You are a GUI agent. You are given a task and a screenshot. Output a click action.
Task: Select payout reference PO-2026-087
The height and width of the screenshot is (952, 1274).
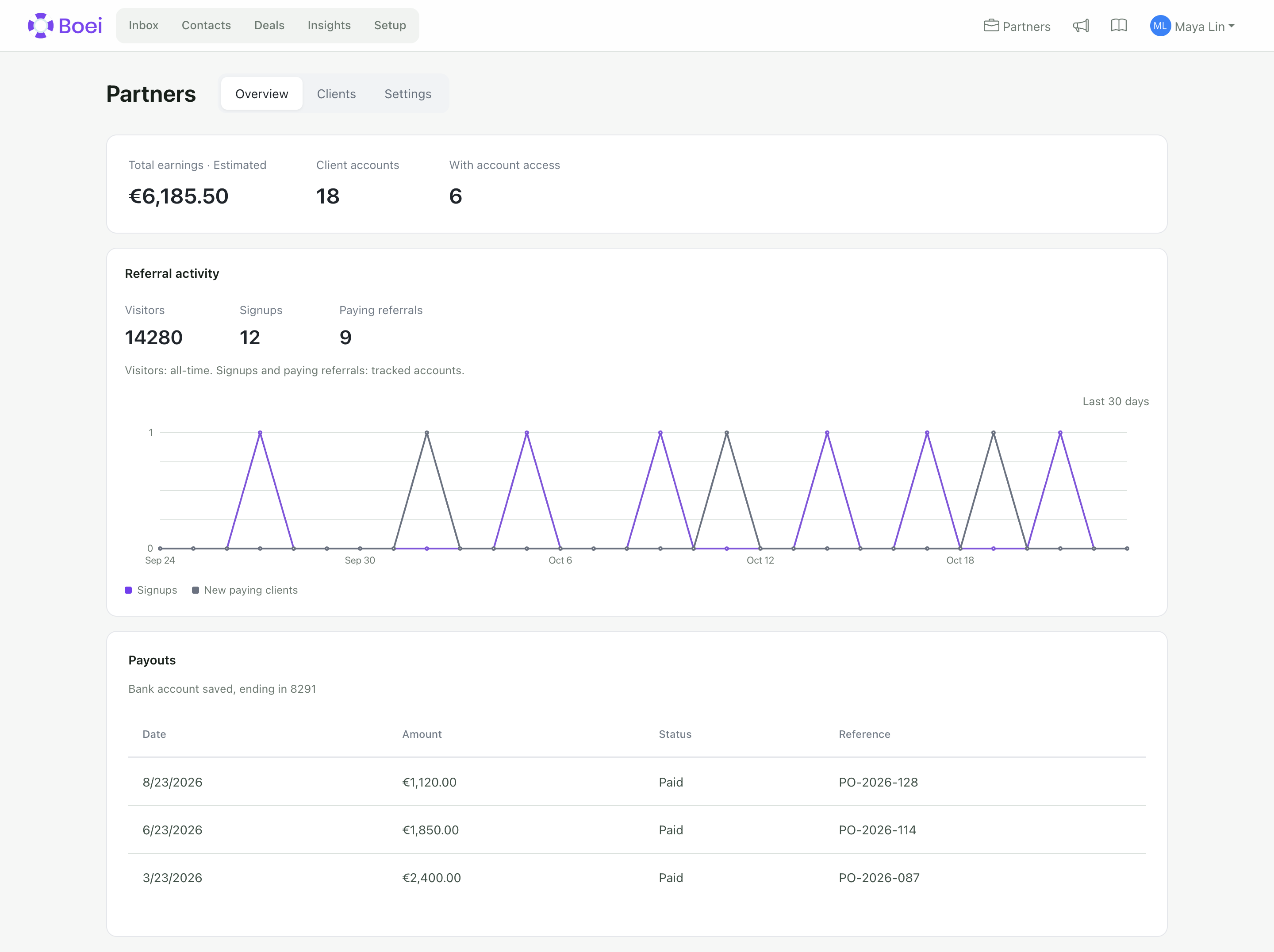(x=879, y=878)
